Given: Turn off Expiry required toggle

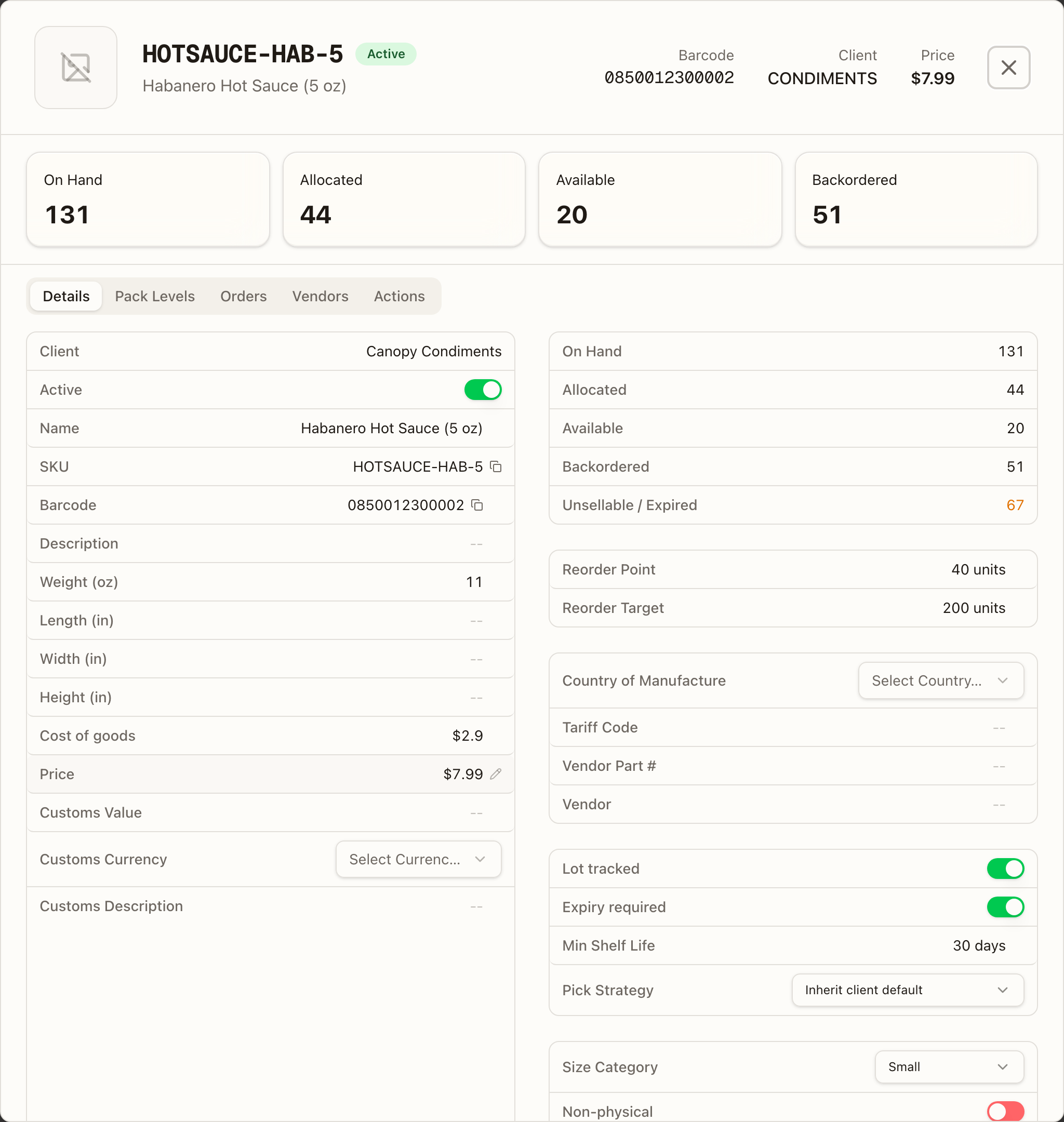Looking at the screenshot, I should (x=1005, y=907).
